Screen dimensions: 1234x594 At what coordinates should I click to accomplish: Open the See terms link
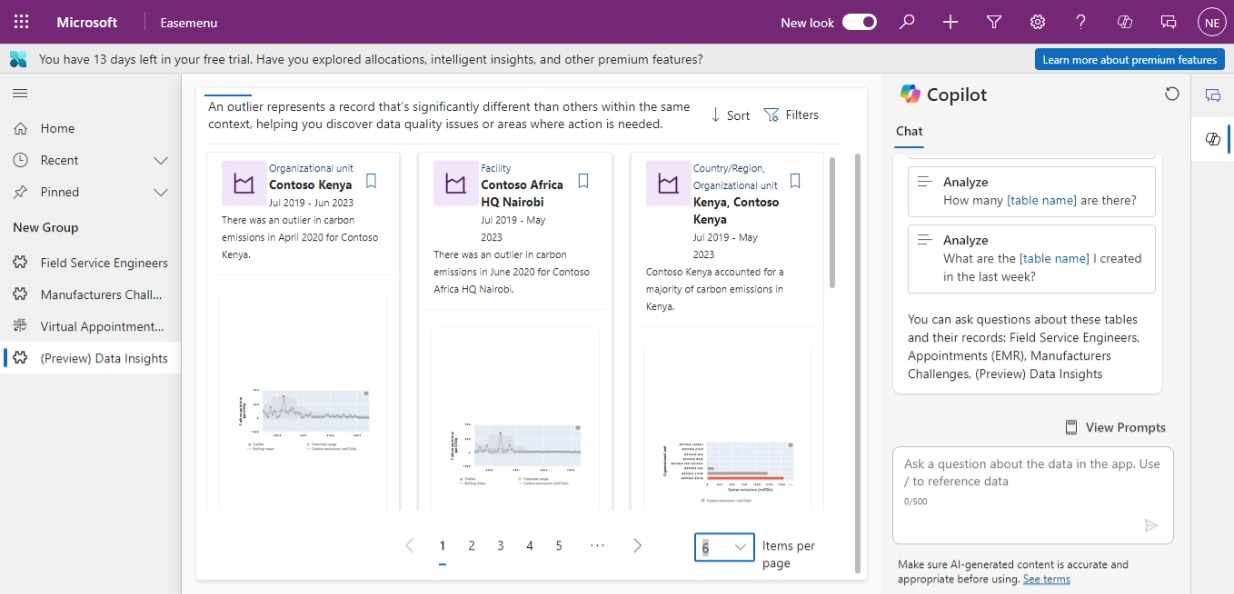pos(1046,579)
